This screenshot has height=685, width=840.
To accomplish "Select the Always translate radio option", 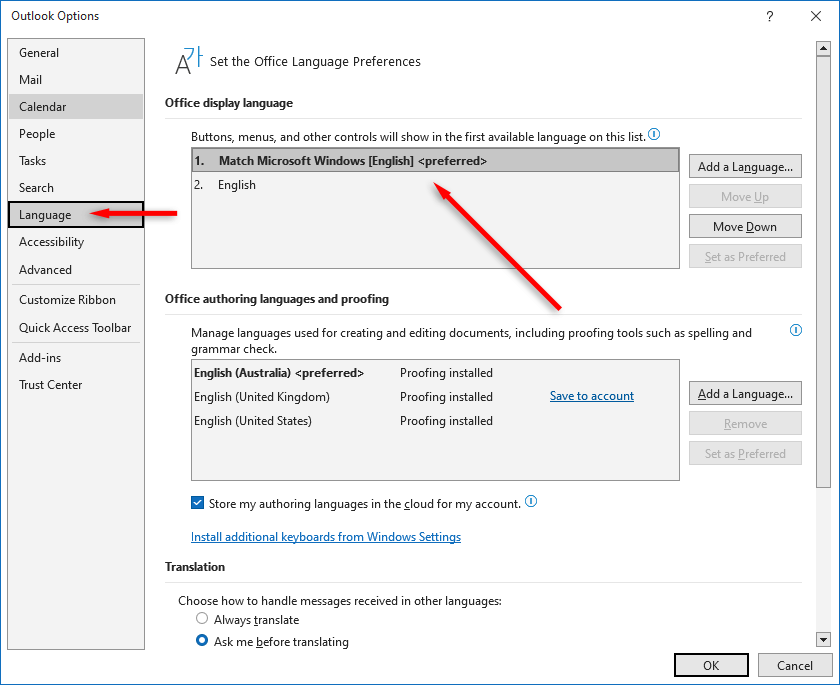I will [202, 619].
